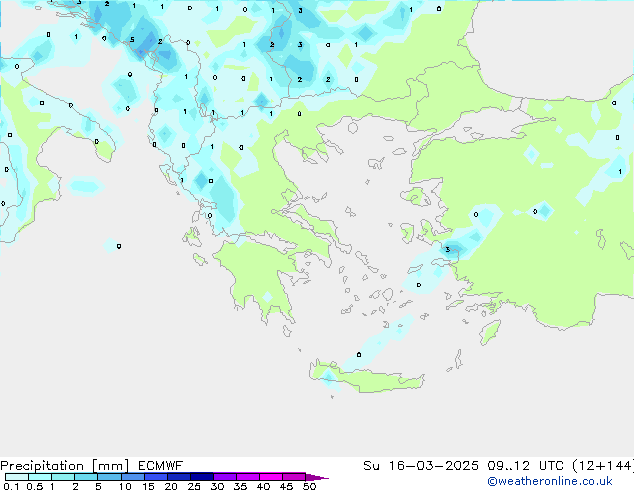Pick the legend swatch starting at 5 mm
Screen dimensions: 634x490
[x=109, y=477]
